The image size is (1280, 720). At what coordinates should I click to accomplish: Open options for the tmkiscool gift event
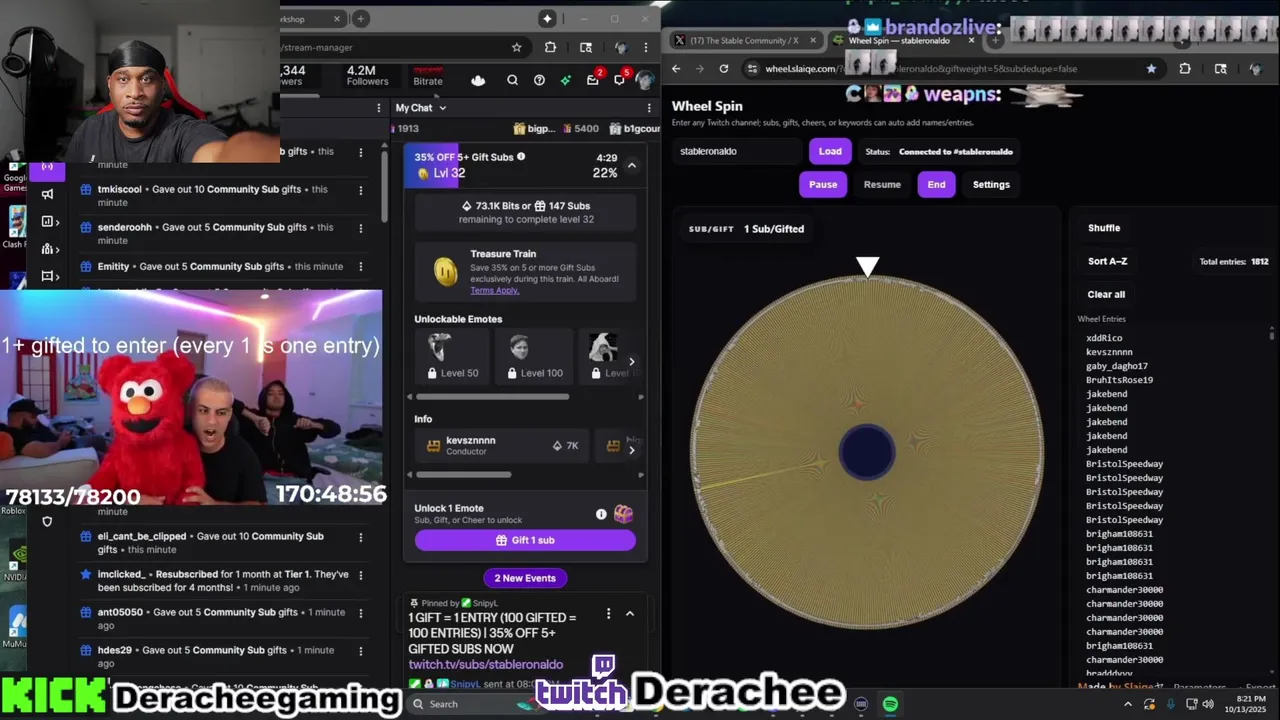pyautogui.click(x=361, y=189)
